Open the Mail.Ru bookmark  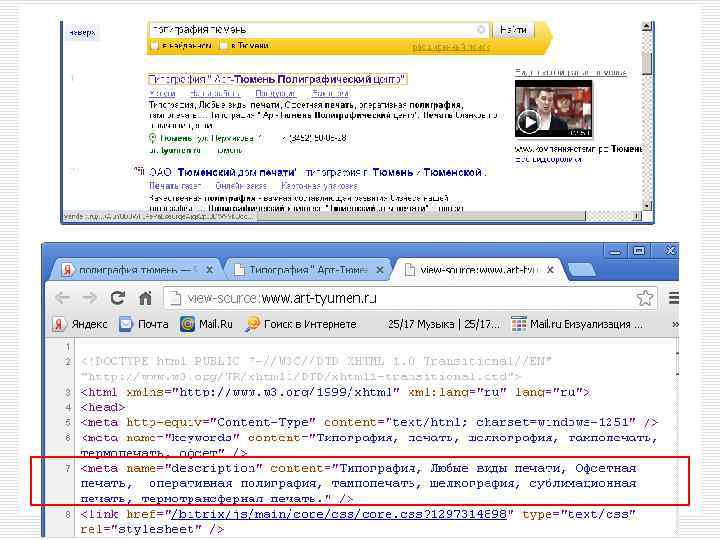206,324
